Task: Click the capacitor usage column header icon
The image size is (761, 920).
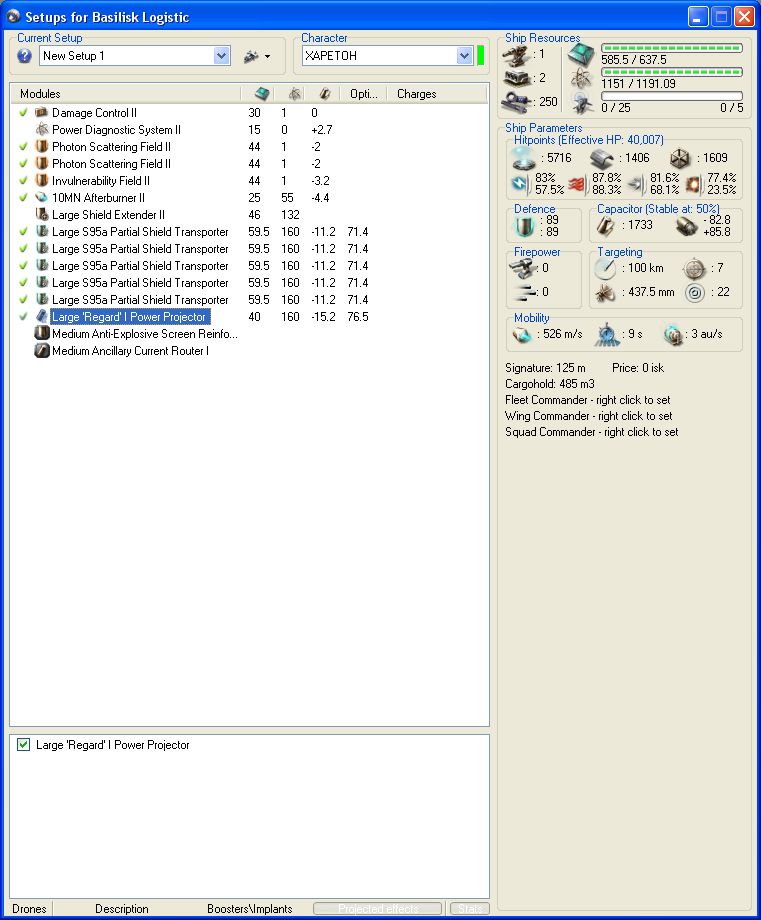Action: (324, 93)
